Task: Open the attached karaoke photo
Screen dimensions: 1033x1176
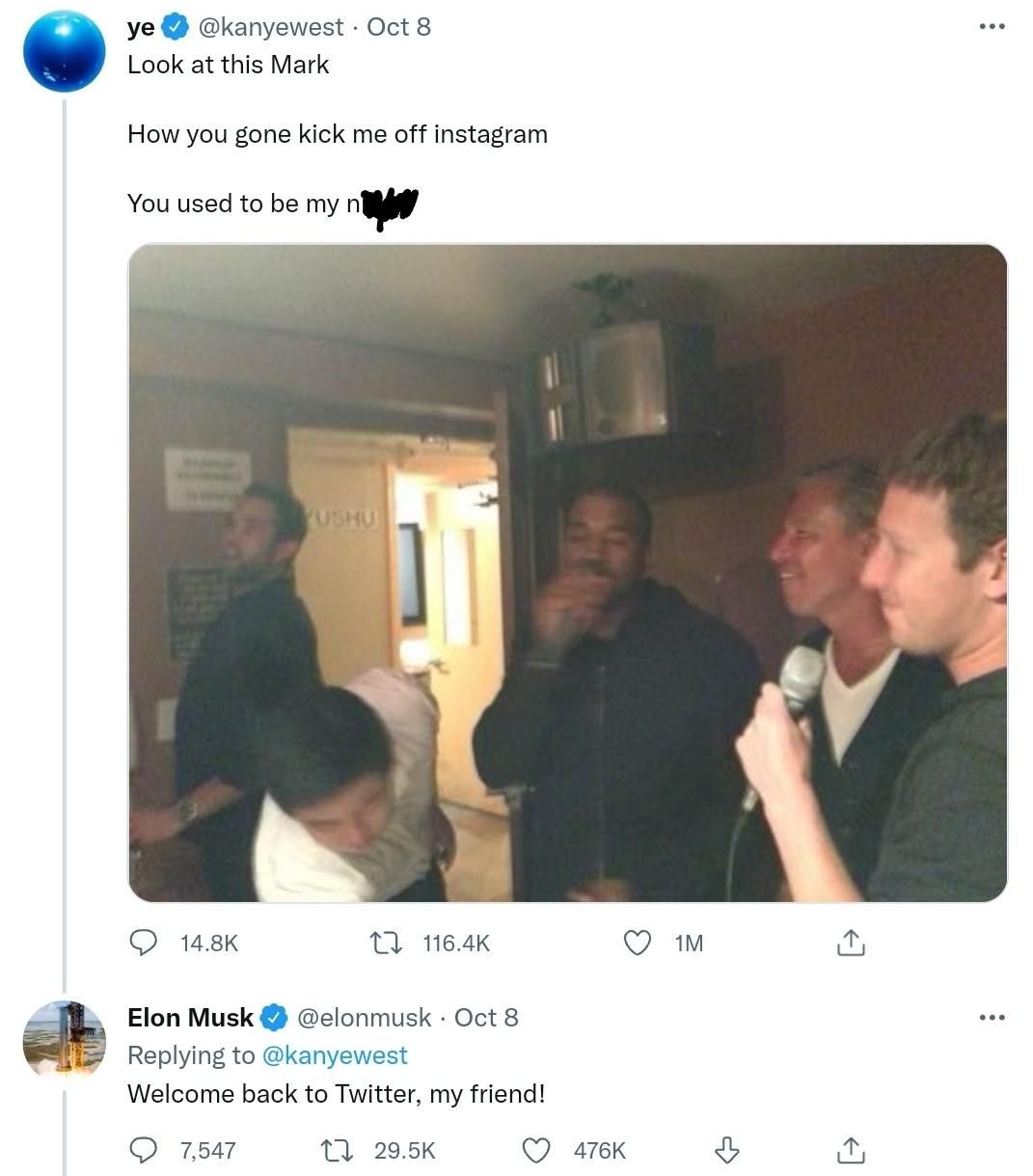Action: pyautogui.click(x=567, y=572)
